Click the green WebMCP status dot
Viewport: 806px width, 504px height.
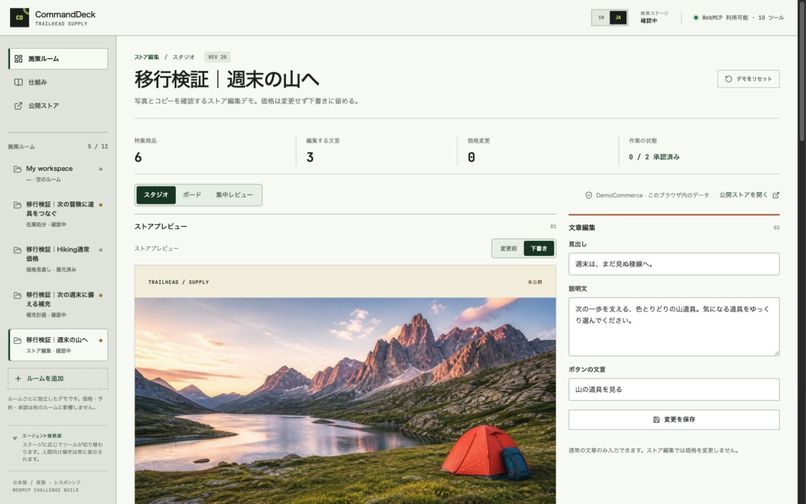pos(696,17)
